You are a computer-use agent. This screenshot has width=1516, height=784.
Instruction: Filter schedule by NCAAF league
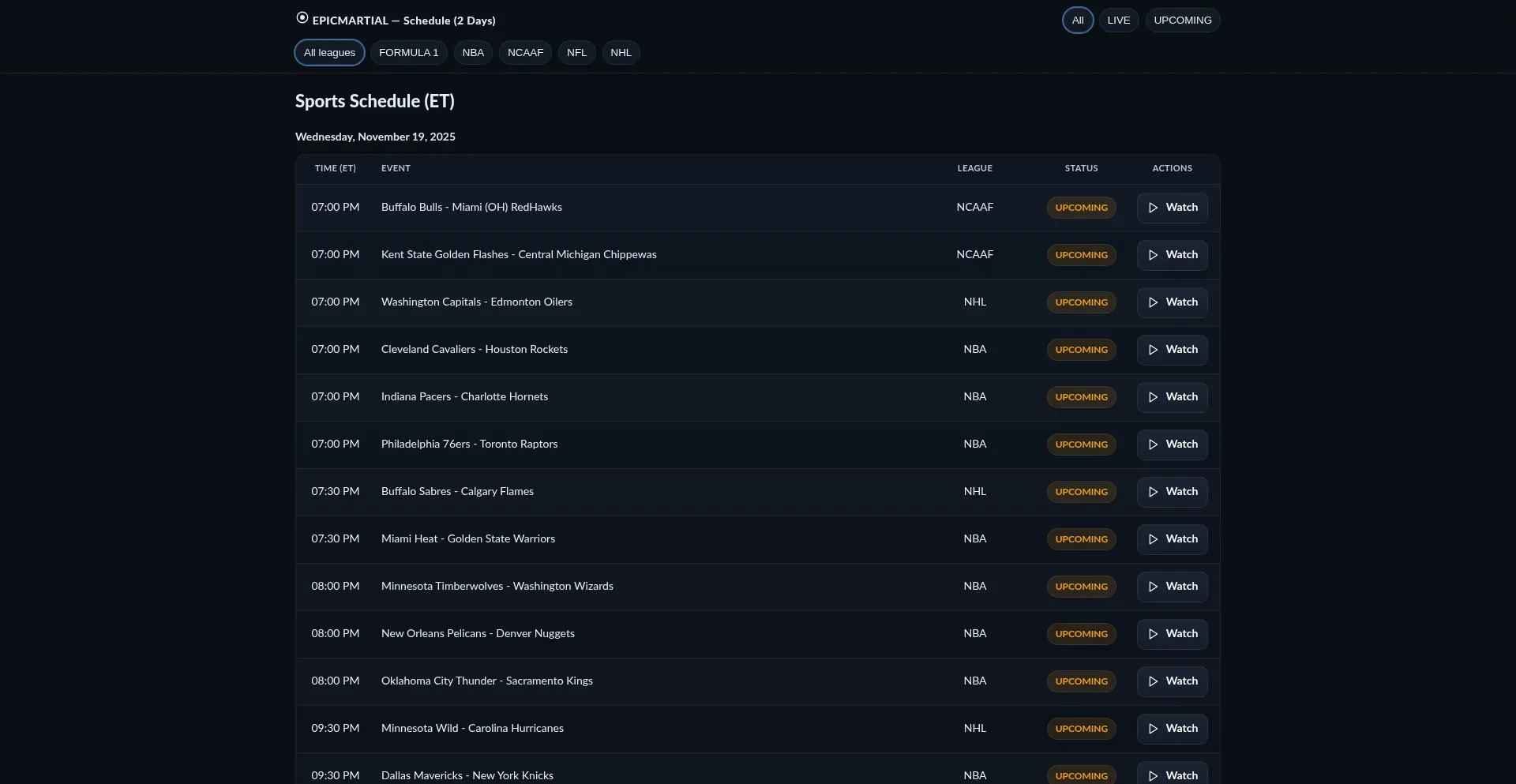tap(525, 53)
